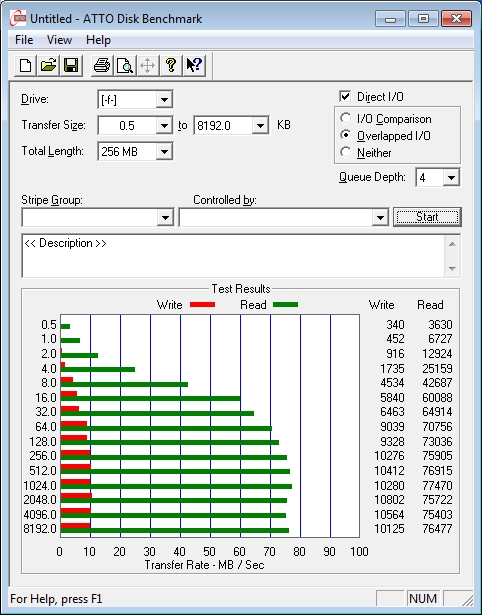This screenshot has height=615, width=482.
Task: Click the ATTO application icon in title bar
Action: 18,18
